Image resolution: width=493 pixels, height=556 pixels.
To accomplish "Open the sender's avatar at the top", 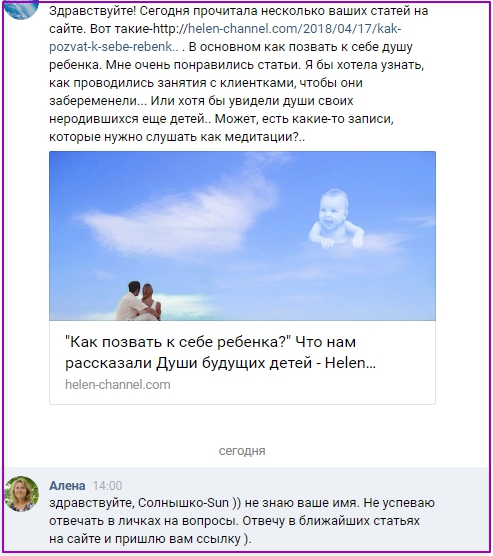I will pos(21,10).
